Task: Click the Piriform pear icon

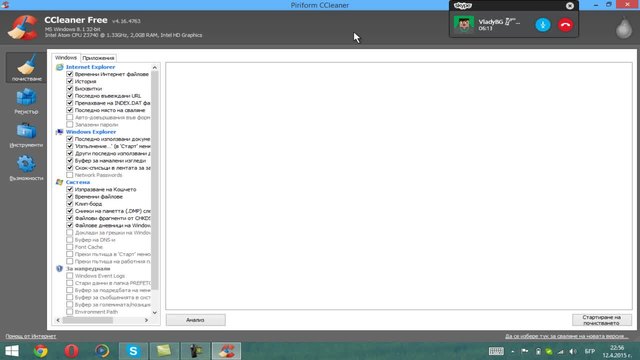Action: (x=624, y=28)
